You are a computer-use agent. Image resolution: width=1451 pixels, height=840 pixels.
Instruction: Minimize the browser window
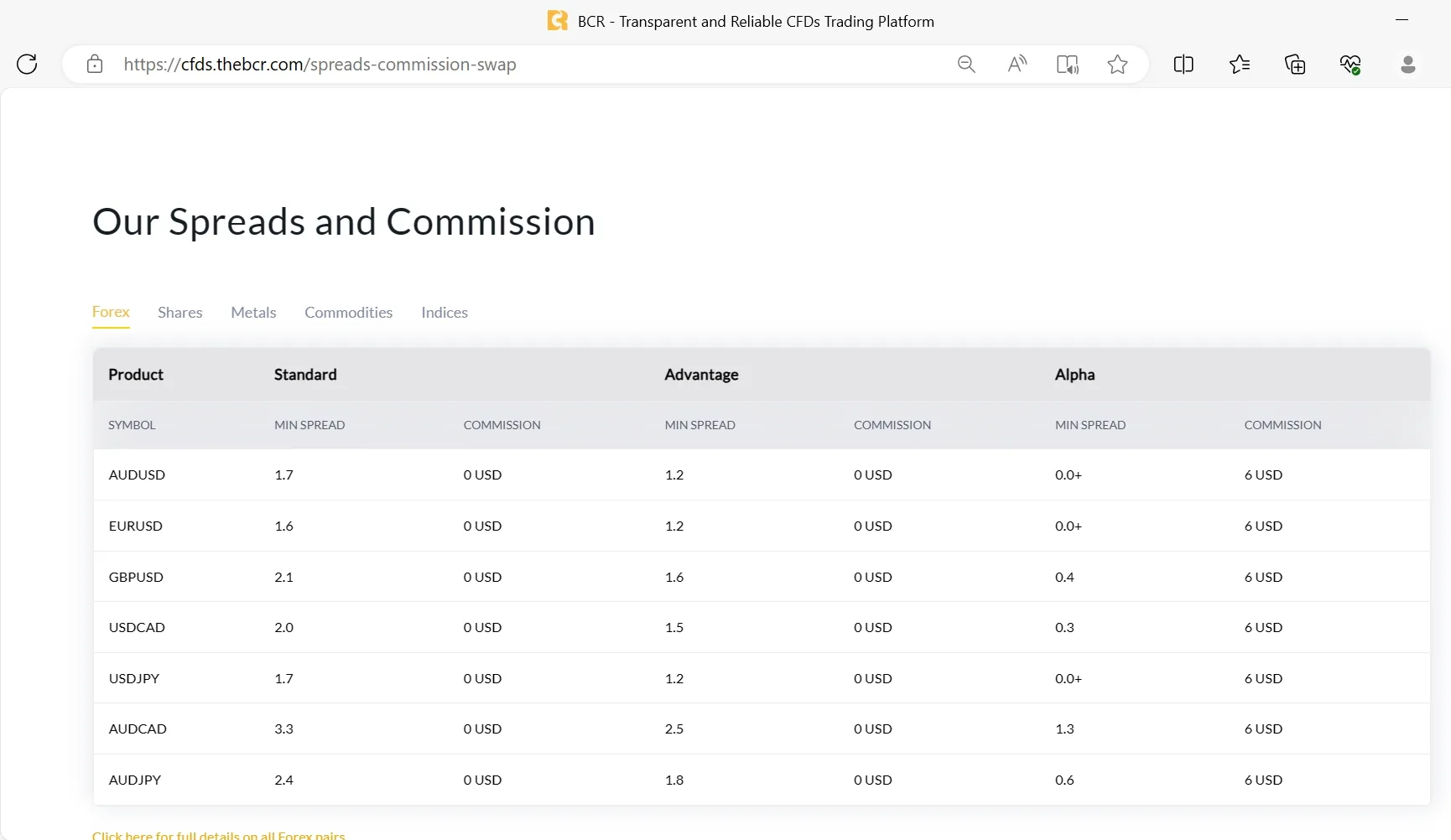pos(1402,19)
